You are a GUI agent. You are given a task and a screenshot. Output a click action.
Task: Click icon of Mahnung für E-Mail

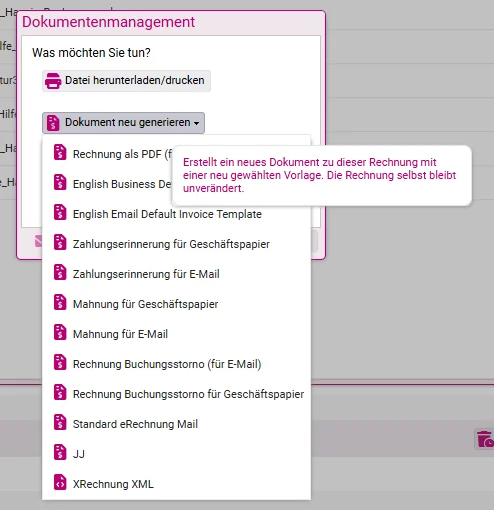coord(60,332)
